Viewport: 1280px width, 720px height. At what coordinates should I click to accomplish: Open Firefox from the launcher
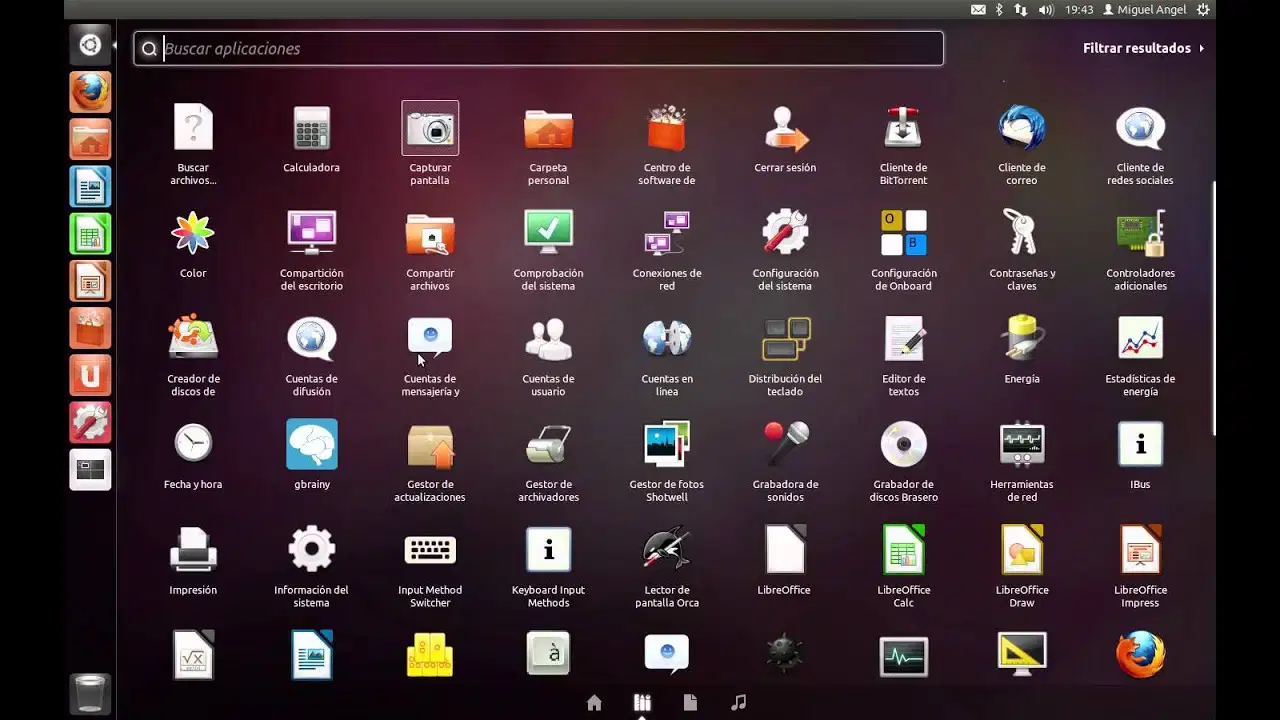point(90,92)
